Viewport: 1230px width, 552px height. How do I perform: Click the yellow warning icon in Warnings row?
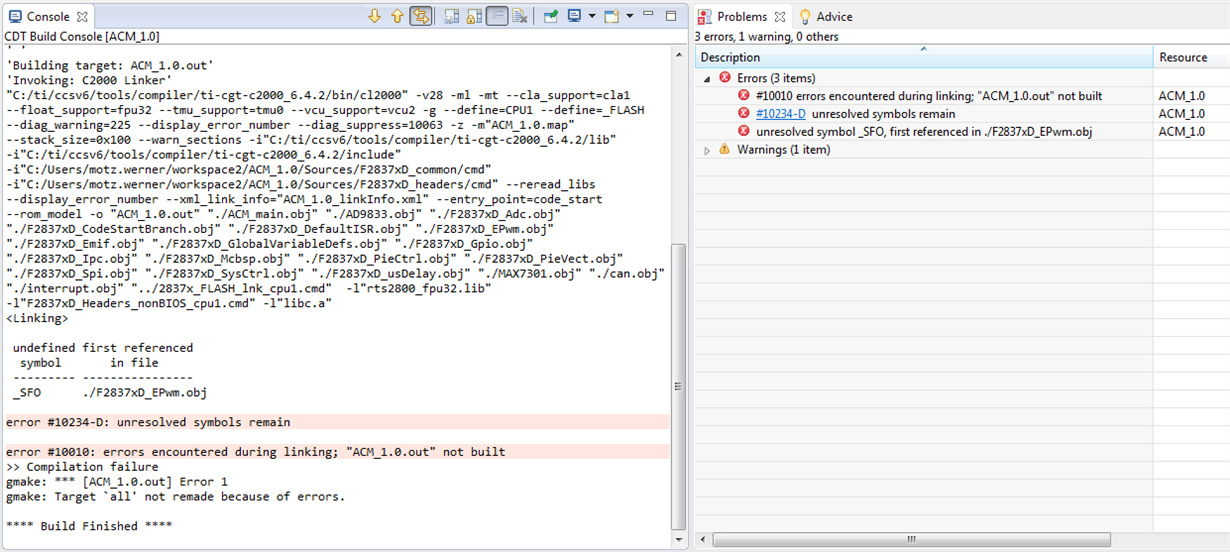pos(725,150)
